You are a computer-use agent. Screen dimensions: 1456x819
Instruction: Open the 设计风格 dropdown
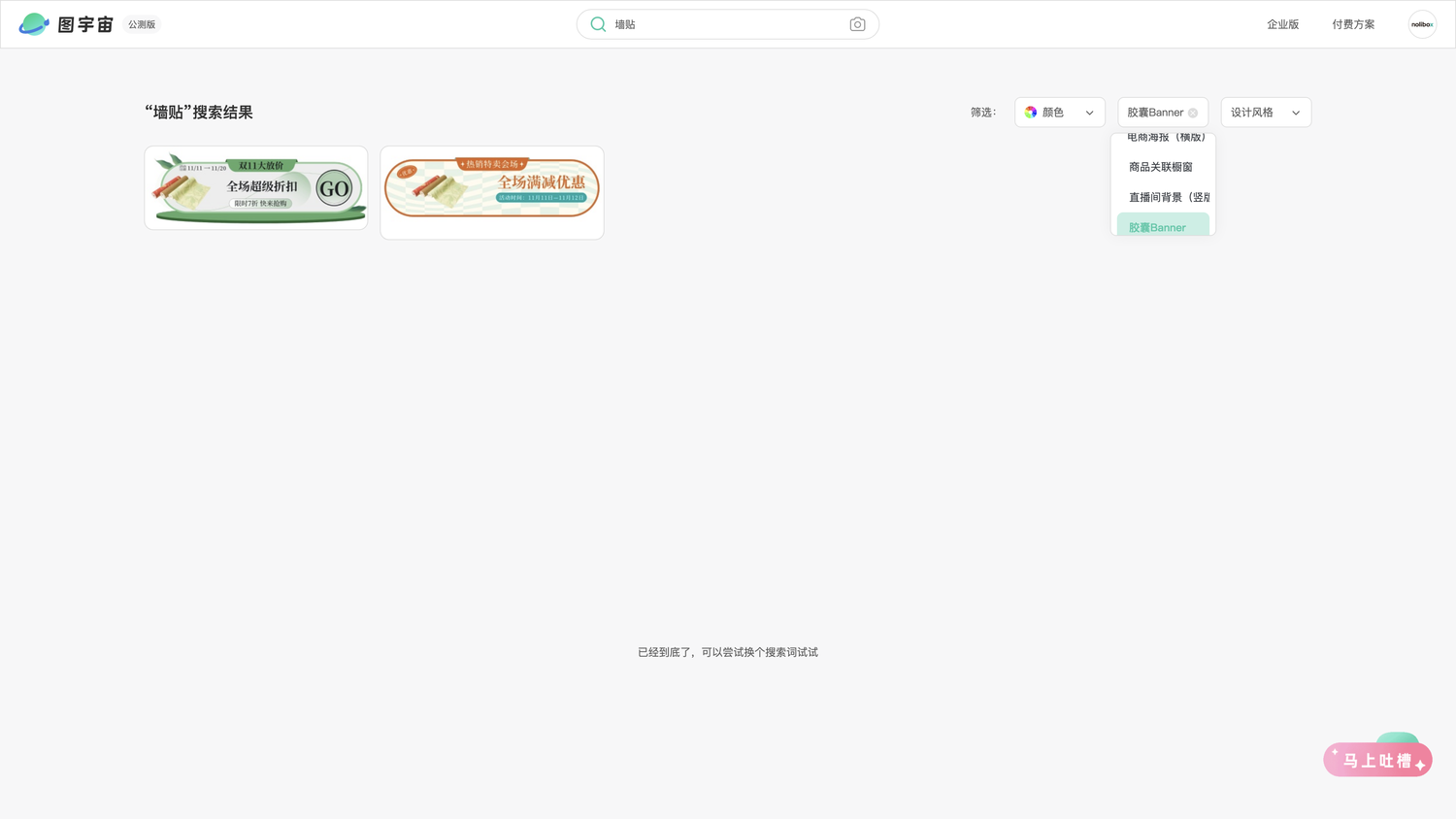coord(1266,113)
